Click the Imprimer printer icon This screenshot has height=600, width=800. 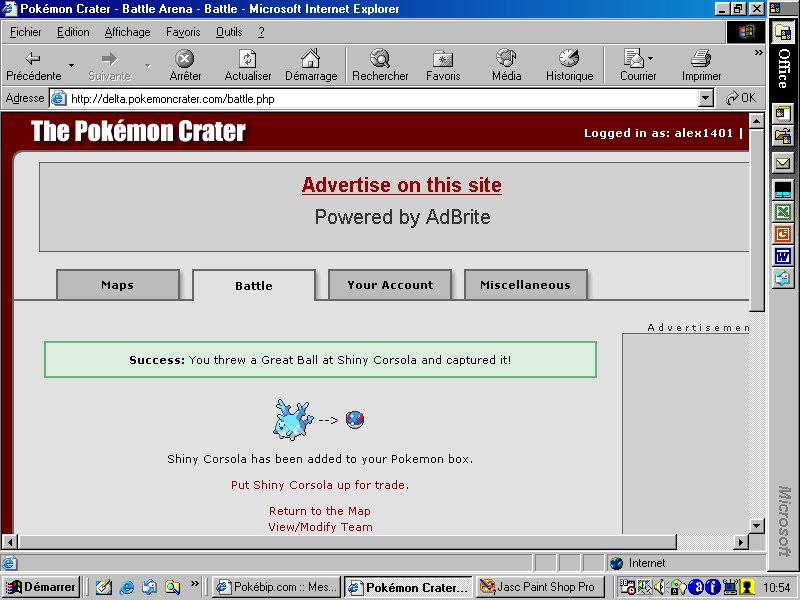701,59
